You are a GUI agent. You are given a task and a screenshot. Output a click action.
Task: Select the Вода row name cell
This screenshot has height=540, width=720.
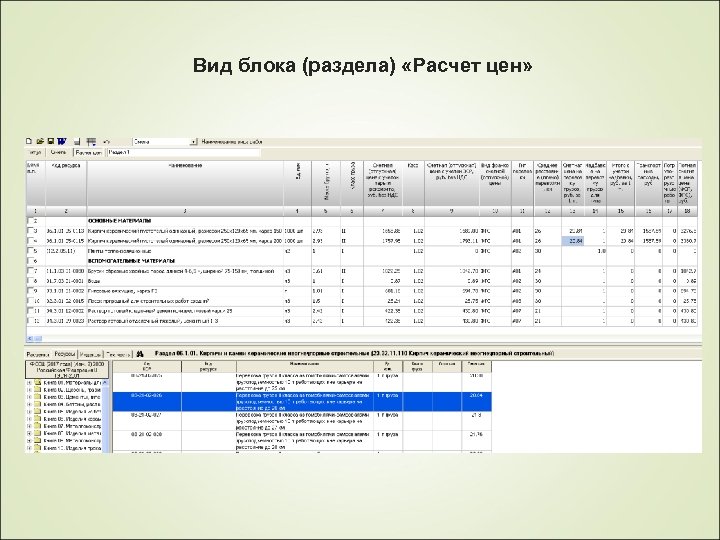click(185, 281)
